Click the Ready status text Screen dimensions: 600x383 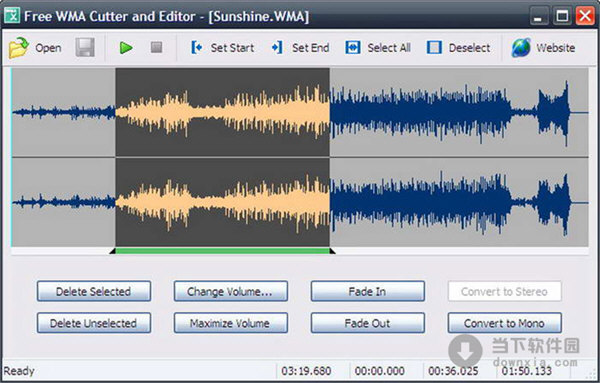tap(19, 371)
